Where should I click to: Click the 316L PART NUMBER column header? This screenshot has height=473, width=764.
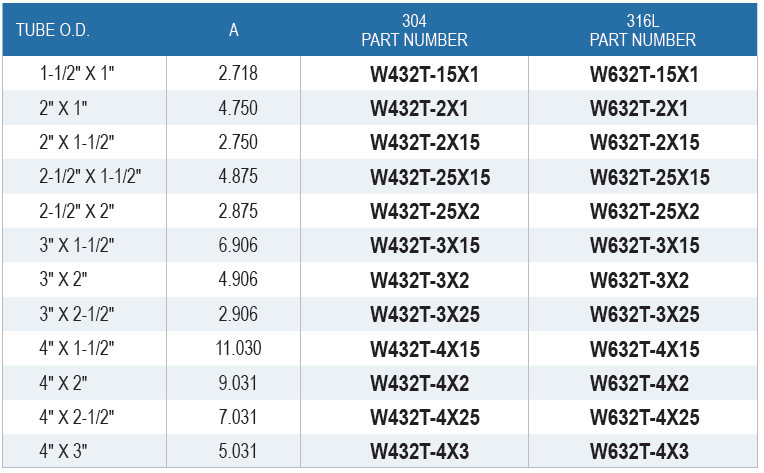(x=642, y=31)
